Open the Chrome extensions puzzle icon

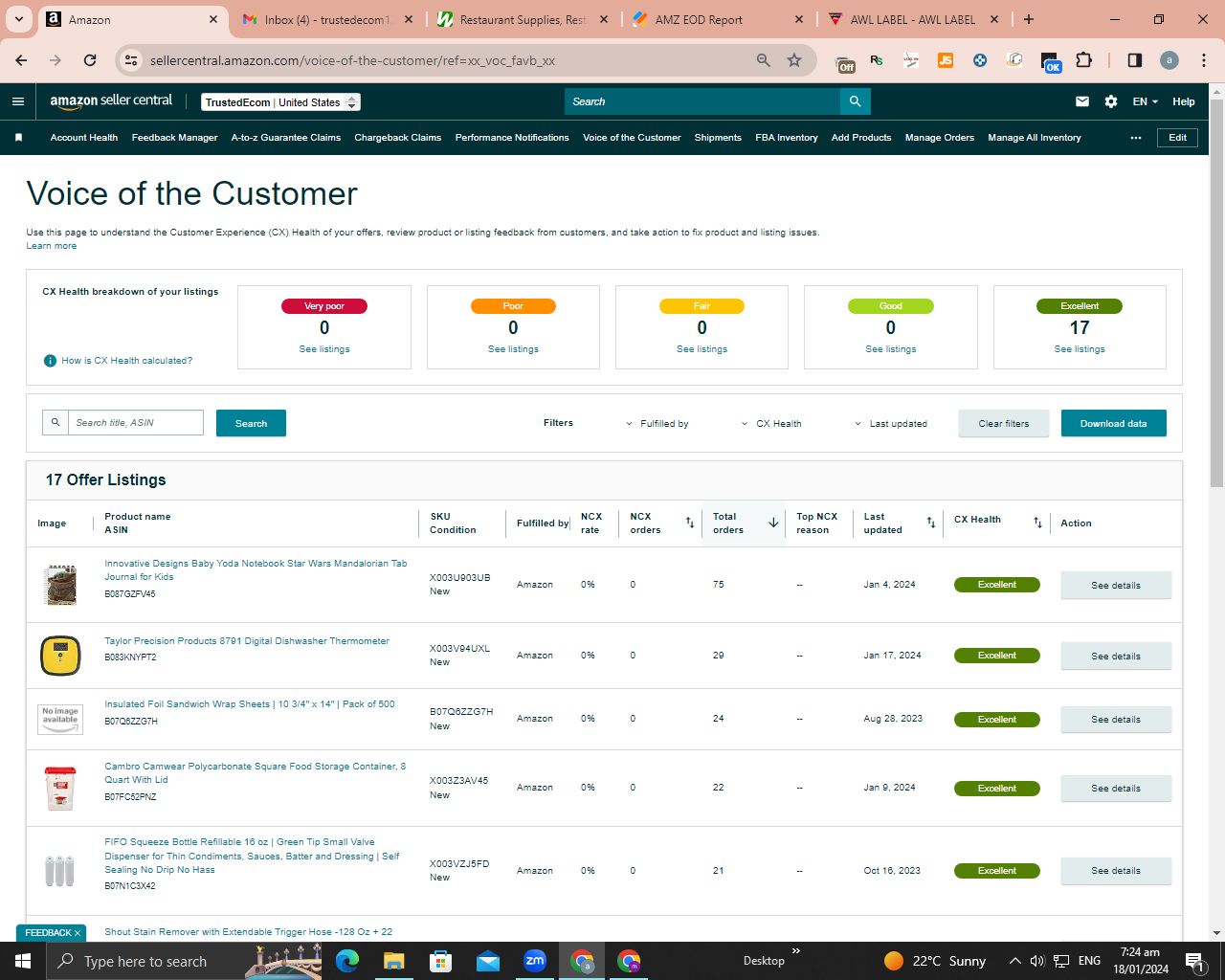click(1084, 60)
